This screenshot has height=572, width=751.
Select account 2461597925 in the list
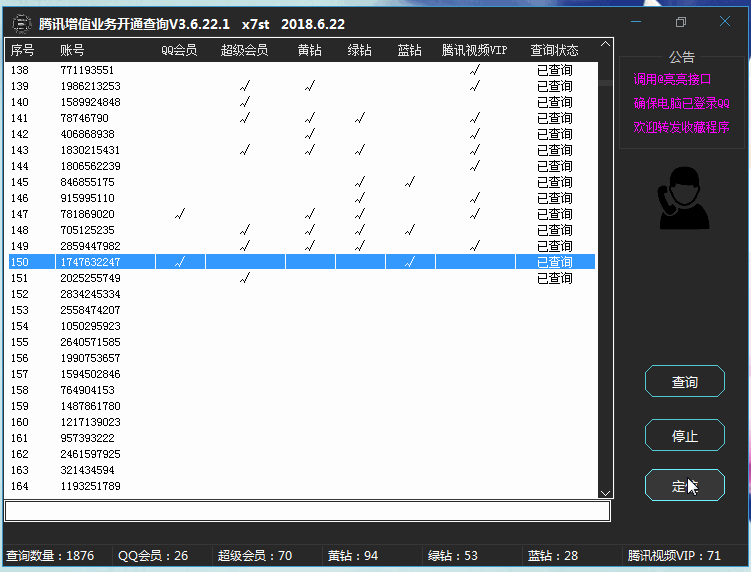(x=90, y=454)
